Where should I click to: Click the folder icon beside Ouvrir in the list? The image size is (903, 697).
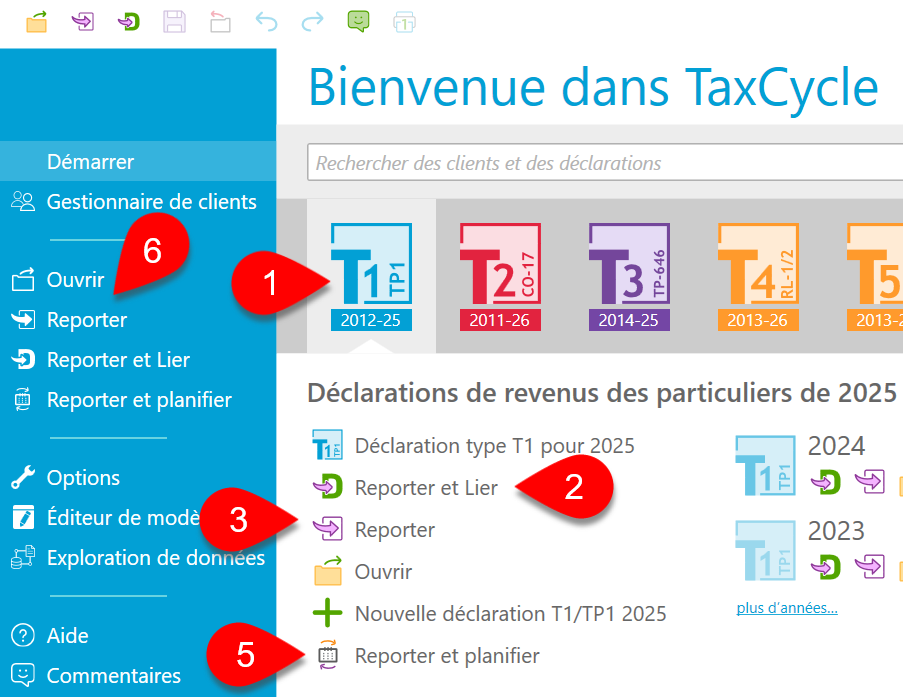click(328, 571)
